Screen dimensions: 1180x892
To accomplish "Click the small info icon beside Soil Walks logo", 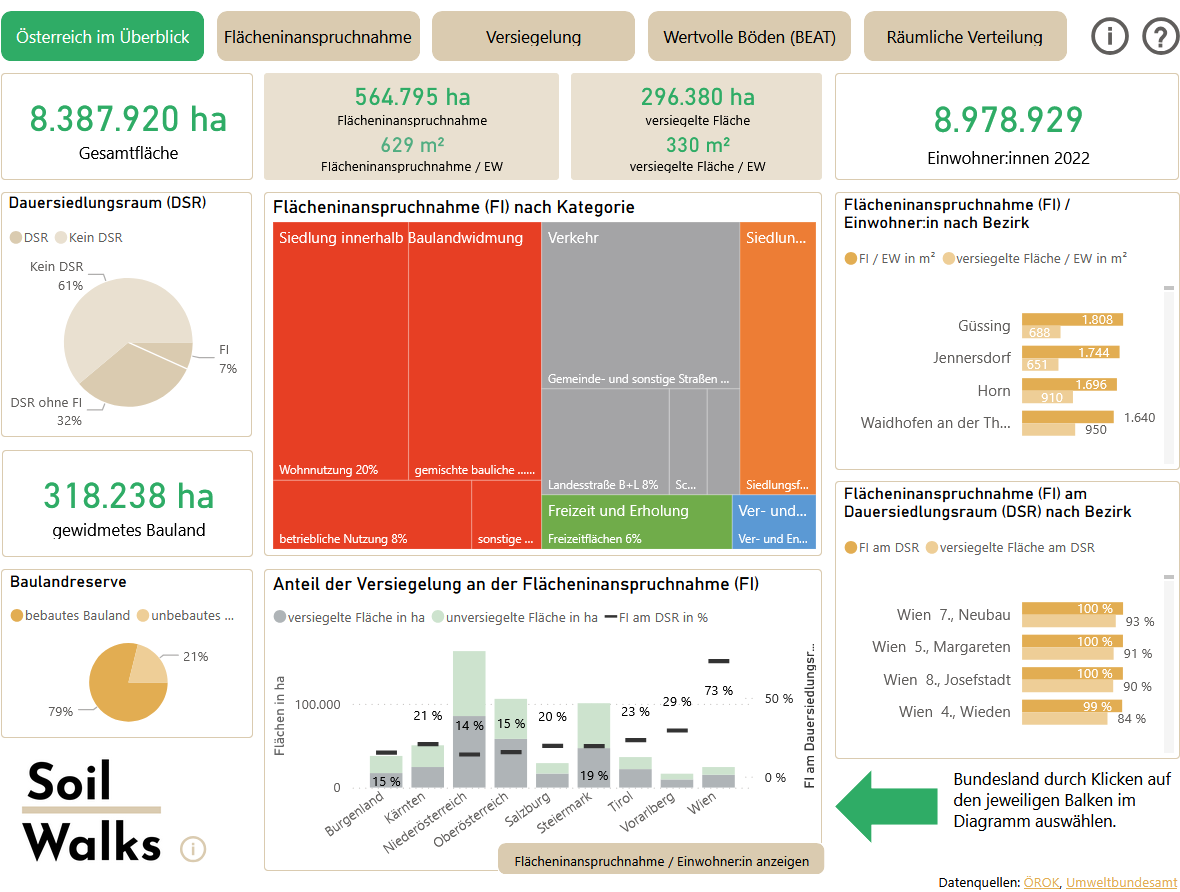I will tap(193, 849).
